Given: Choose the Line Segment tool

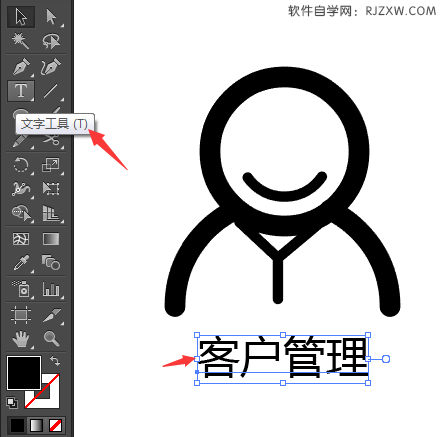Looking at the screenshot, I should (51, 91).
